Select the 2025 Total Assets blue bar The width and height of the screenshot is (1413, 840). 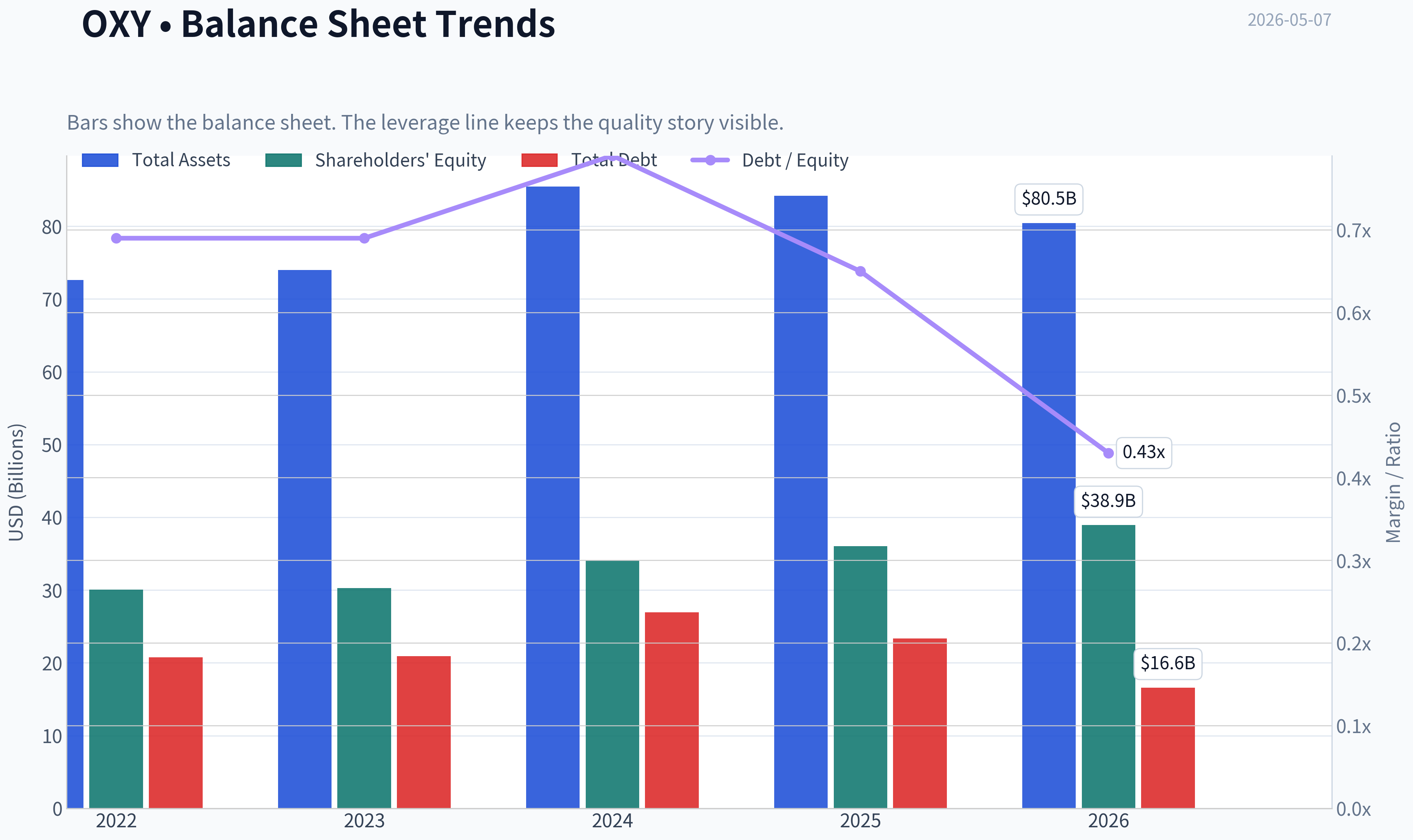coord(801,502)
